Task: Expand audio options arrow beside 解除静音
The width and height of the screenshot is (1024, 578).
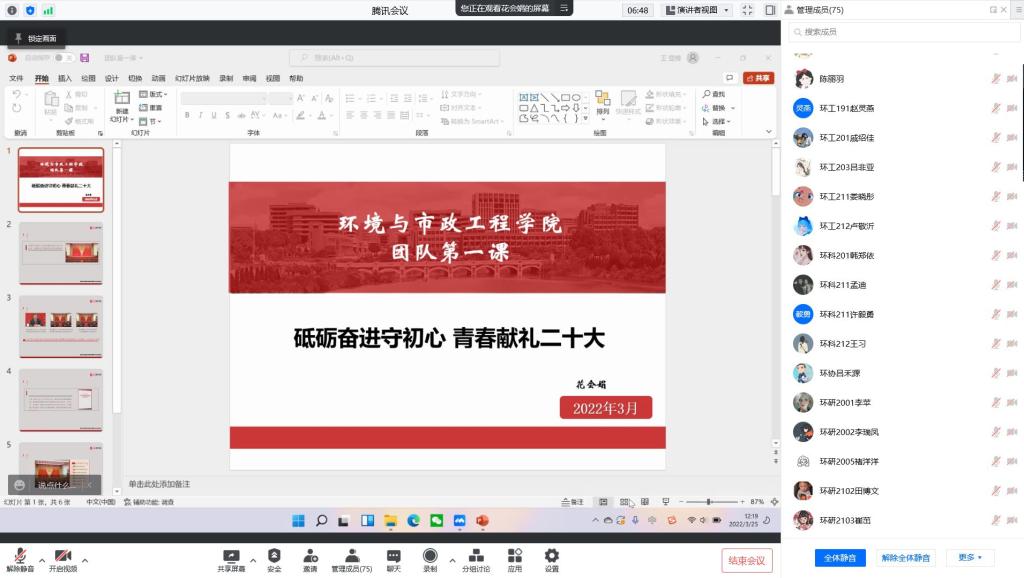Action: 41,560
